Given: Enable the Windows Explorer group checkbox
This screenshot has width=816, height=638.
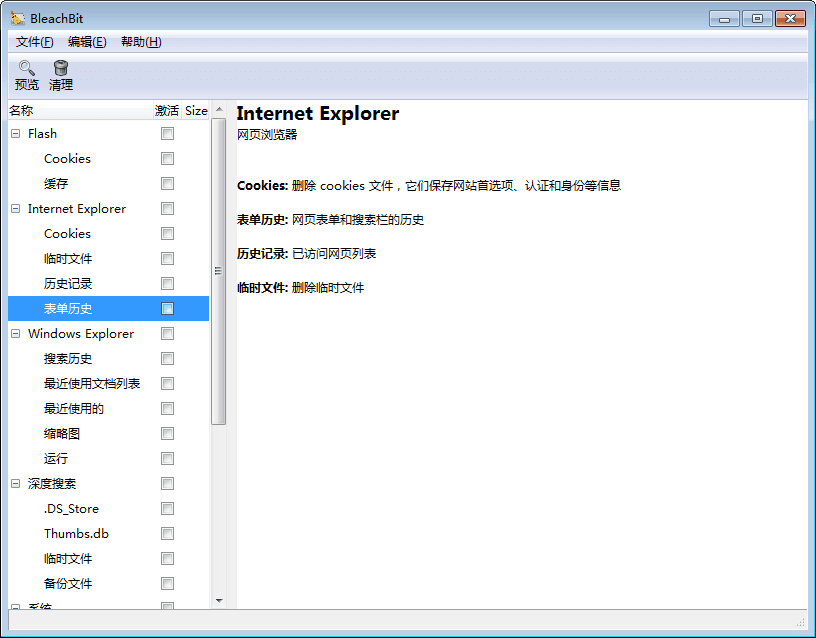Looking at the screenshot, I should click(x=168, y=334).
